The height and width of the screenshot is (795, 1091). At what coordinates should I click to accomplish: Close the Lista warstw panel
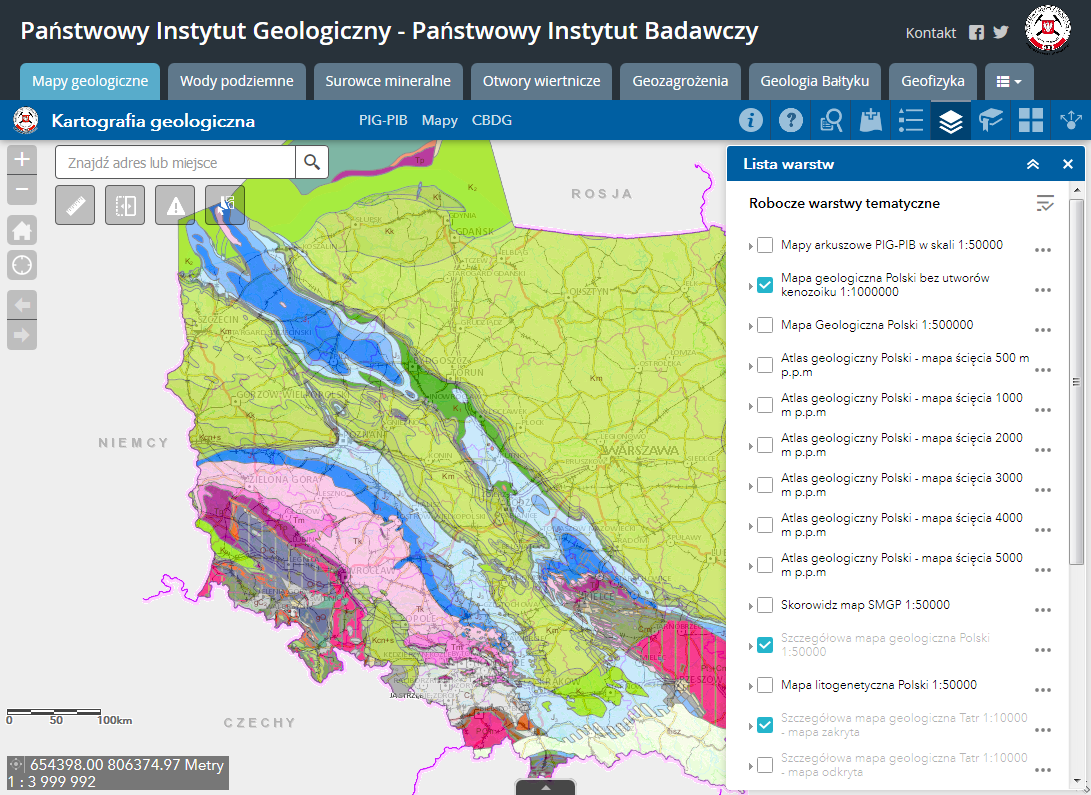pos(1068,164)
